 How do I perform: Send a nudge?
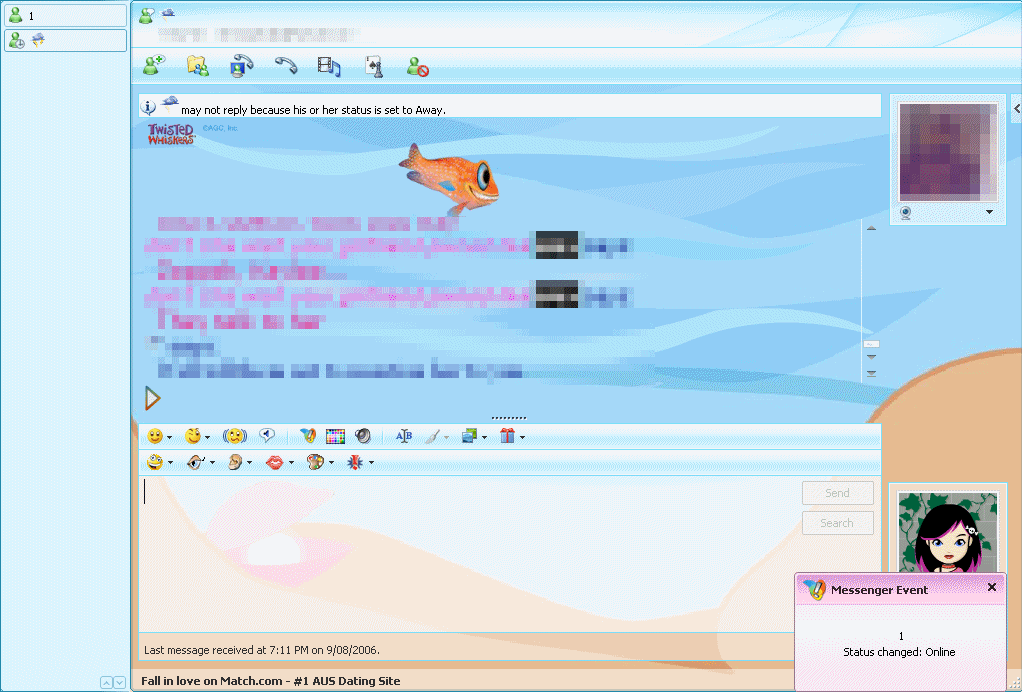tap(235, 436)
